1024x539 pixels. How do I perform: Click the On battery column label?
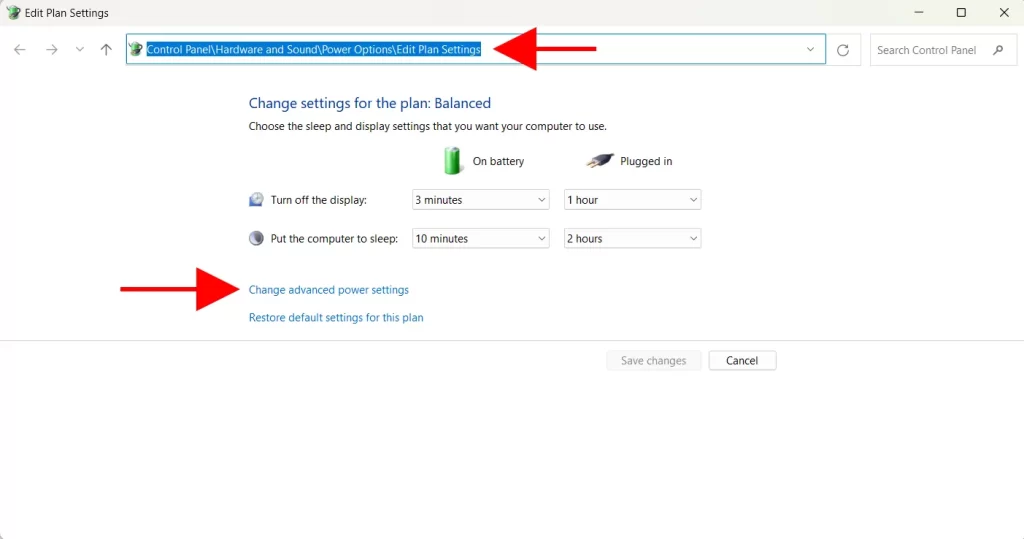[x=498, y=161]
